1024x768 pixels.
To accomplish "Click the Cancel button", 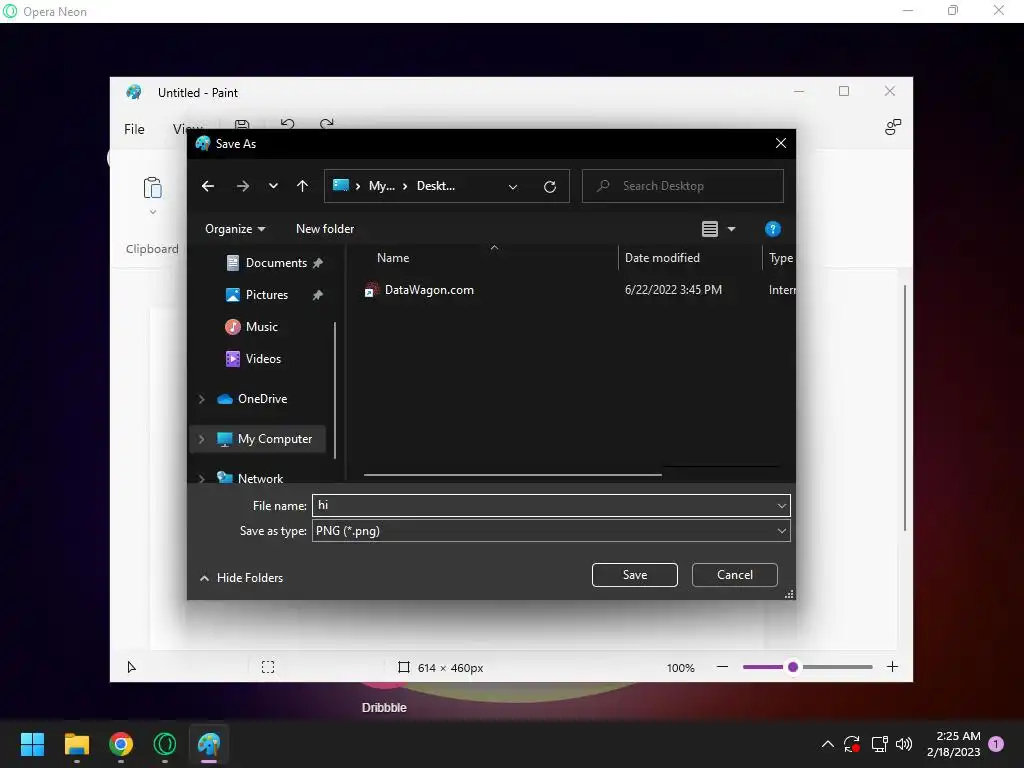I will point(735,575).
